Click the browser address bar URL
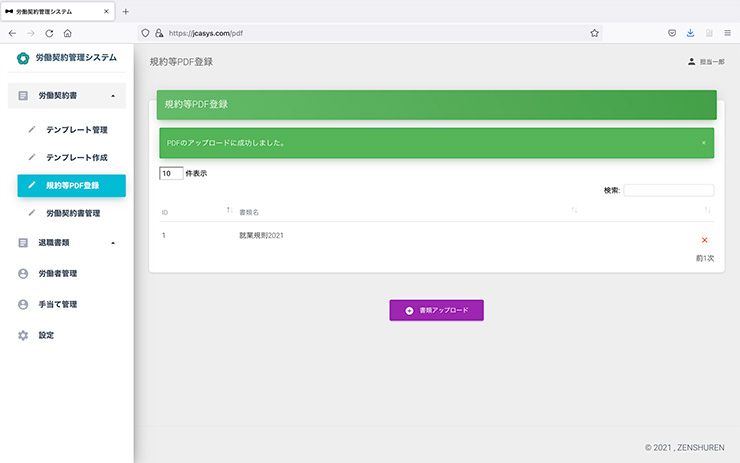This screenshot has width=740, height=463. [x=206, y=33]
